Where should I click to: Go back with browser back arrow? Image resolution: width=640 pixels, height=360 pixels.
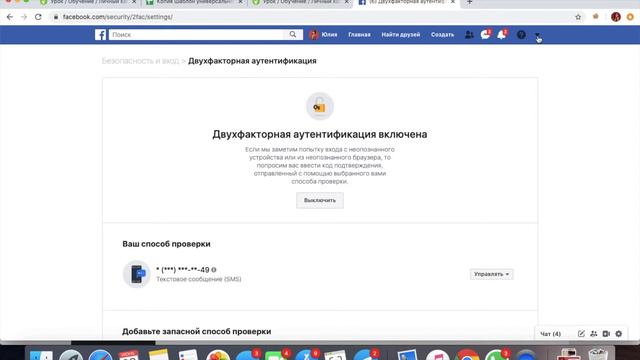click(10, 17)
